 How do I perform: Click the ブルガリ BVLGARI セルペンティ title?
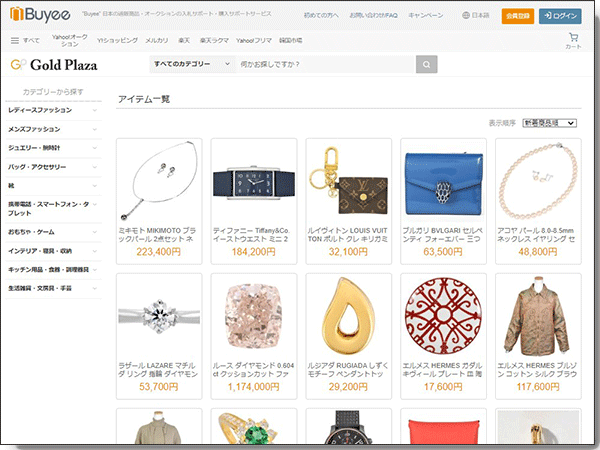pos(443,235)
